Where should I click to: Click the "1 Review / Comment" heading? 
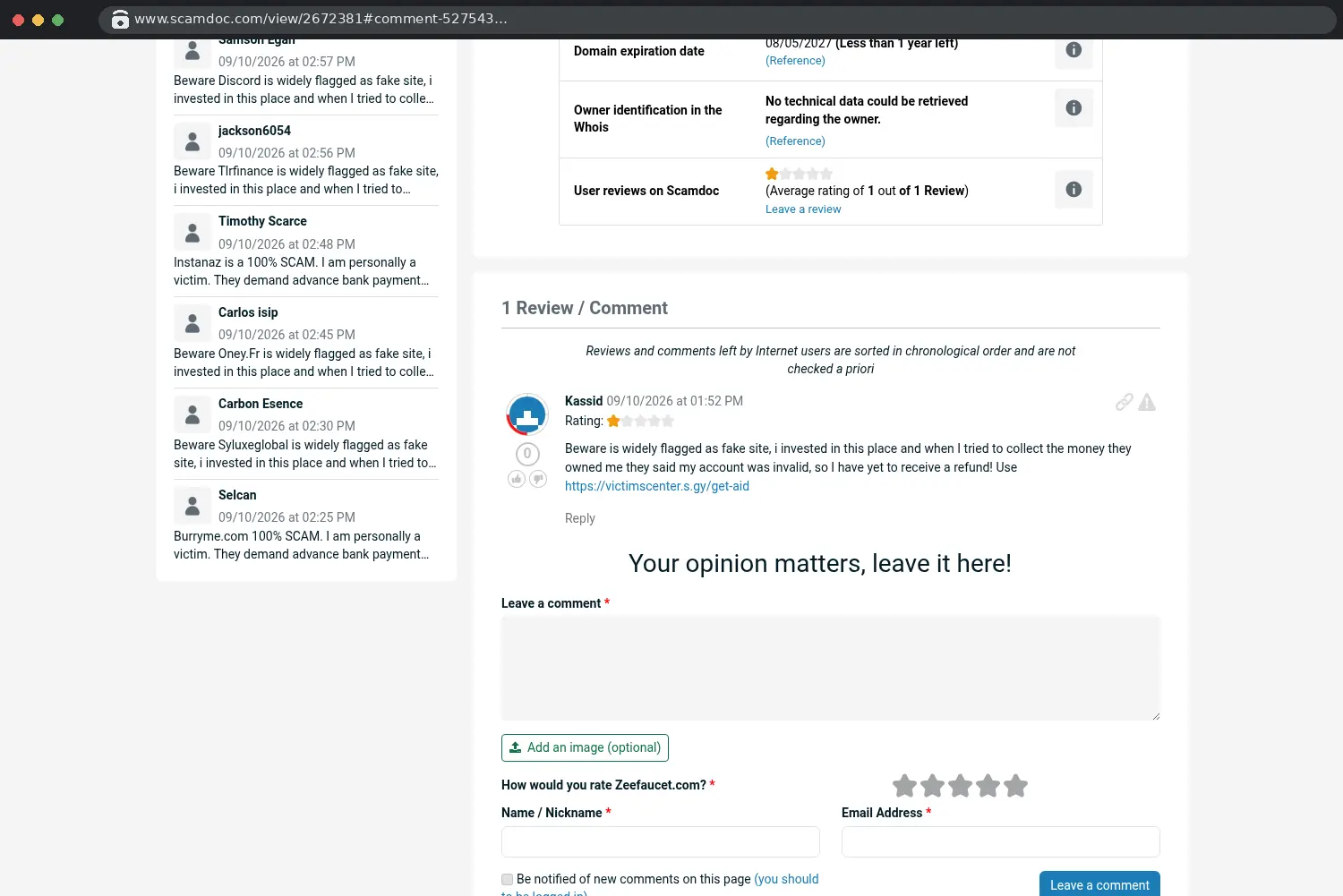[x=585, y=308]
